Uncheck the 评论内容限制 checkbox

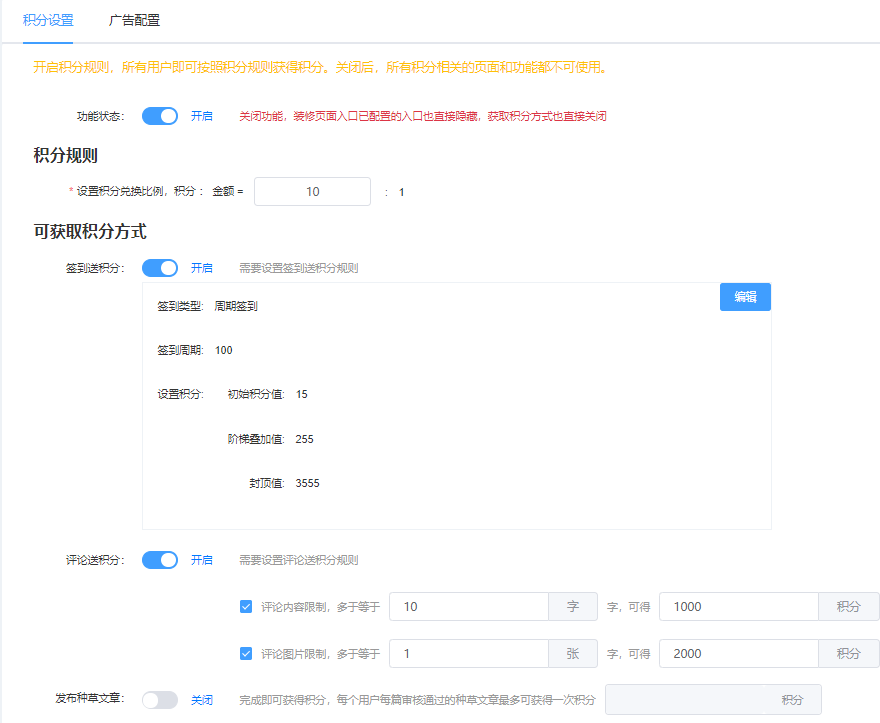pyautogui.click(x=246, y=606)
